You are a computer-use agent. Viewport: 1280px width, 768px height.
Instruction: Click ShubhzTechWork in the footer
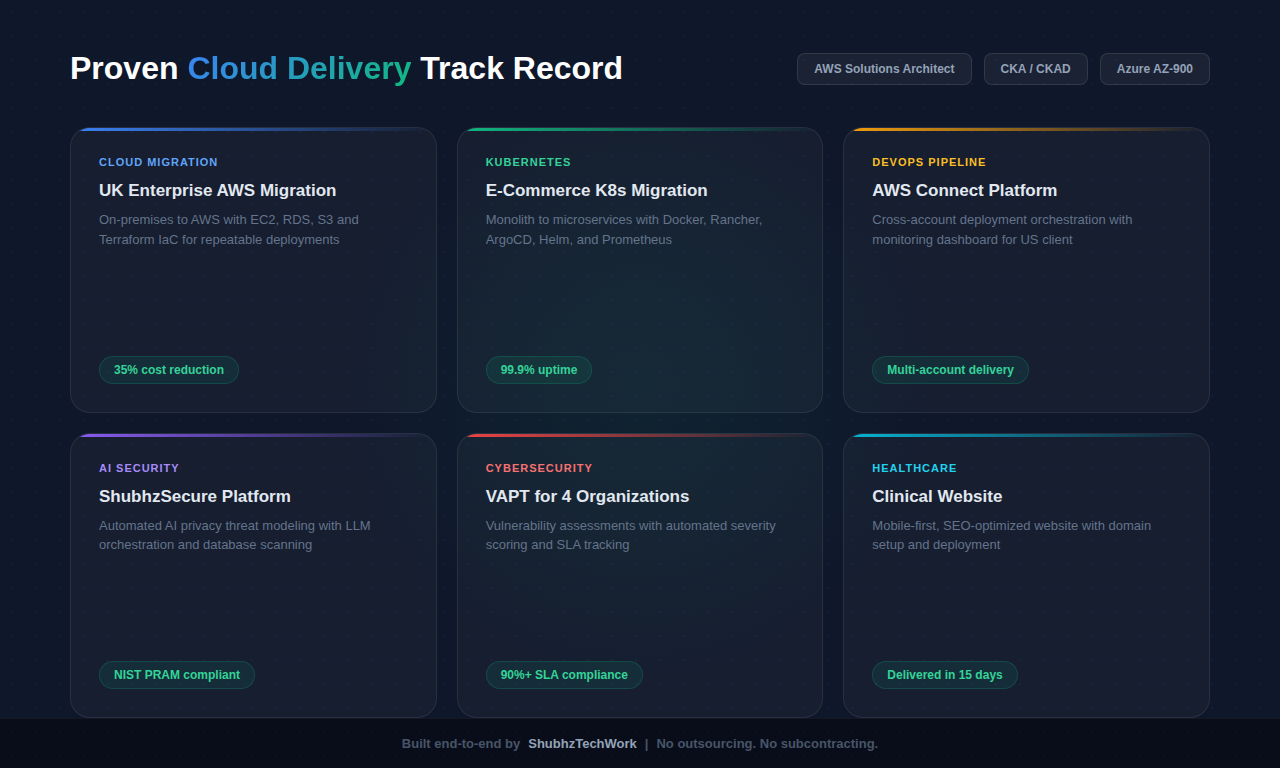[x=582, y=744]
